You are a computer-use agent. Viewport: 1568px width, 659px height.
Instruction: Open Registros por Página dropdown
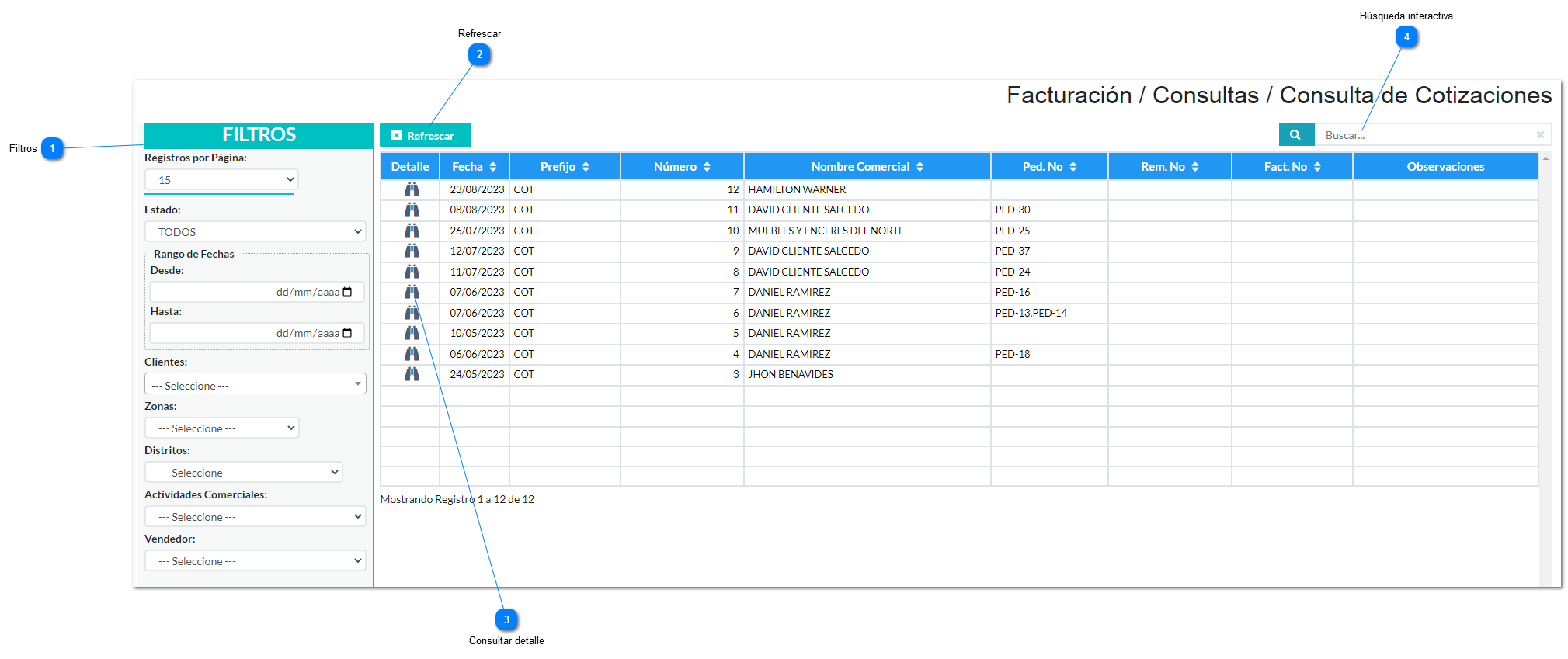[x=221, y=179]
